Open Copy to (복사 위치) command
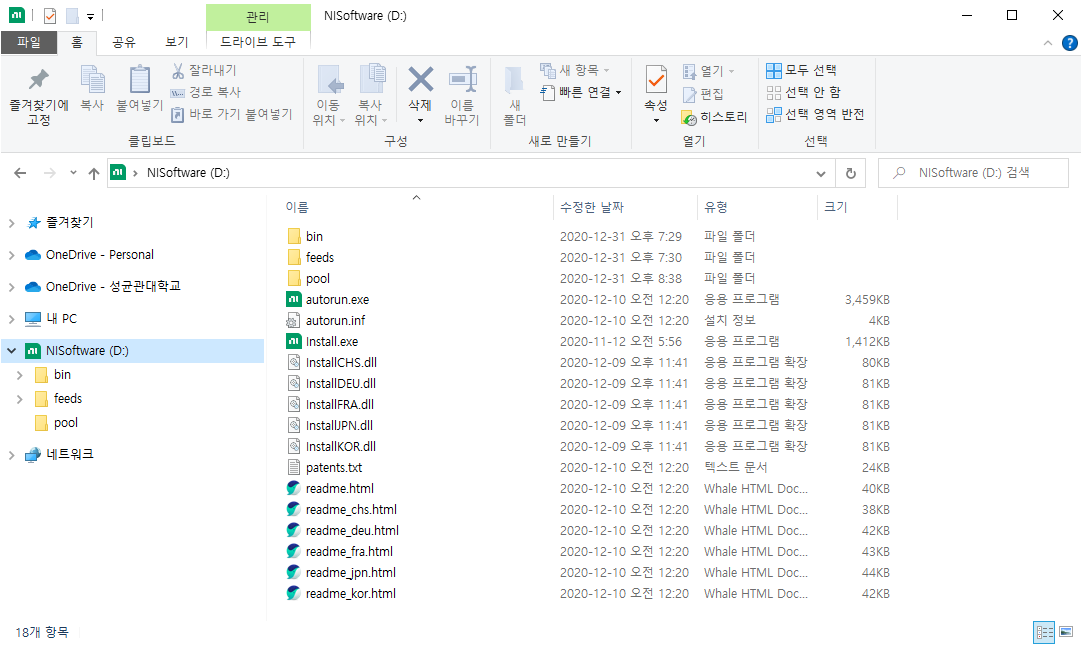Image resolution: width=1082 pixels, height=645 pixels. coord(371,96)
